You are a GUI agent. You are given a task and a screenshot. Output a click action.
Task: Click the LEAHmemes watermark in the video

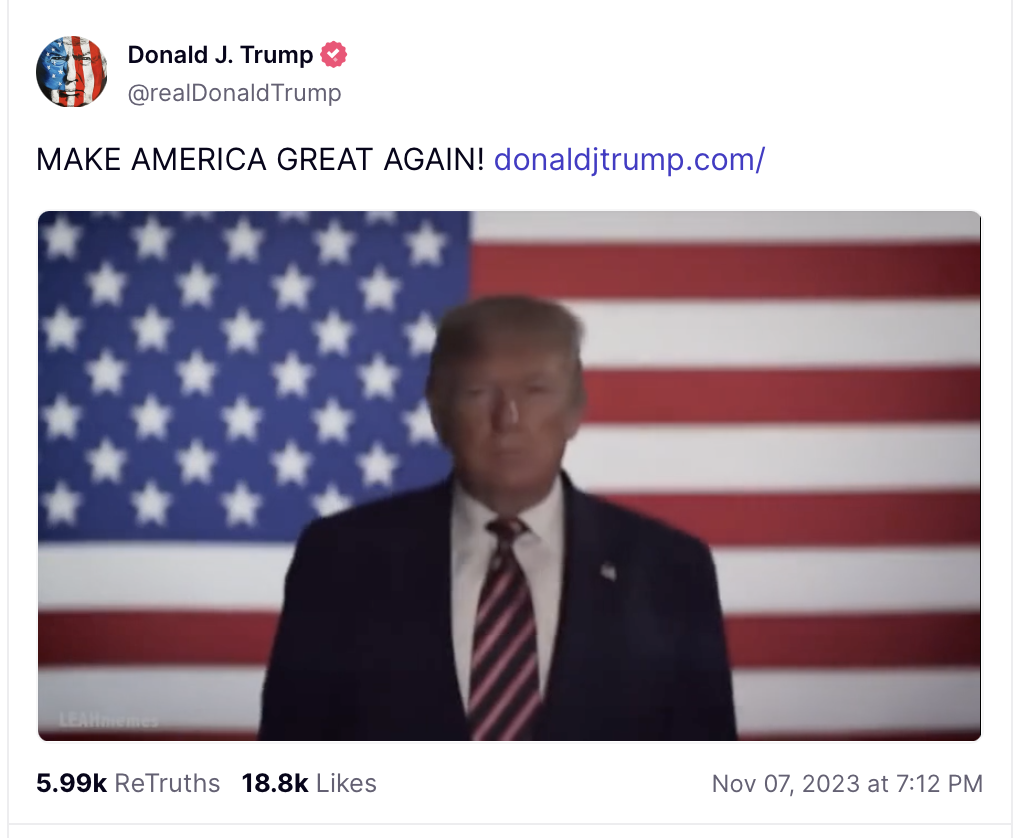(x=108, y=720)
